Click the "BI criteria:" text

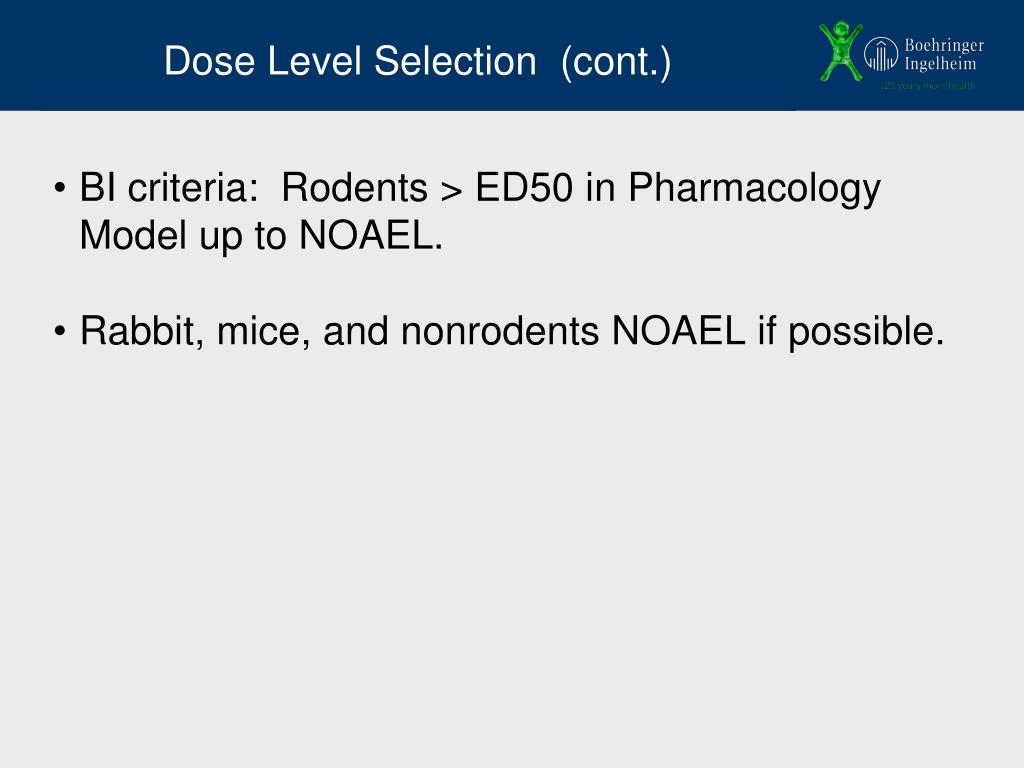click(x=168, y=187)
